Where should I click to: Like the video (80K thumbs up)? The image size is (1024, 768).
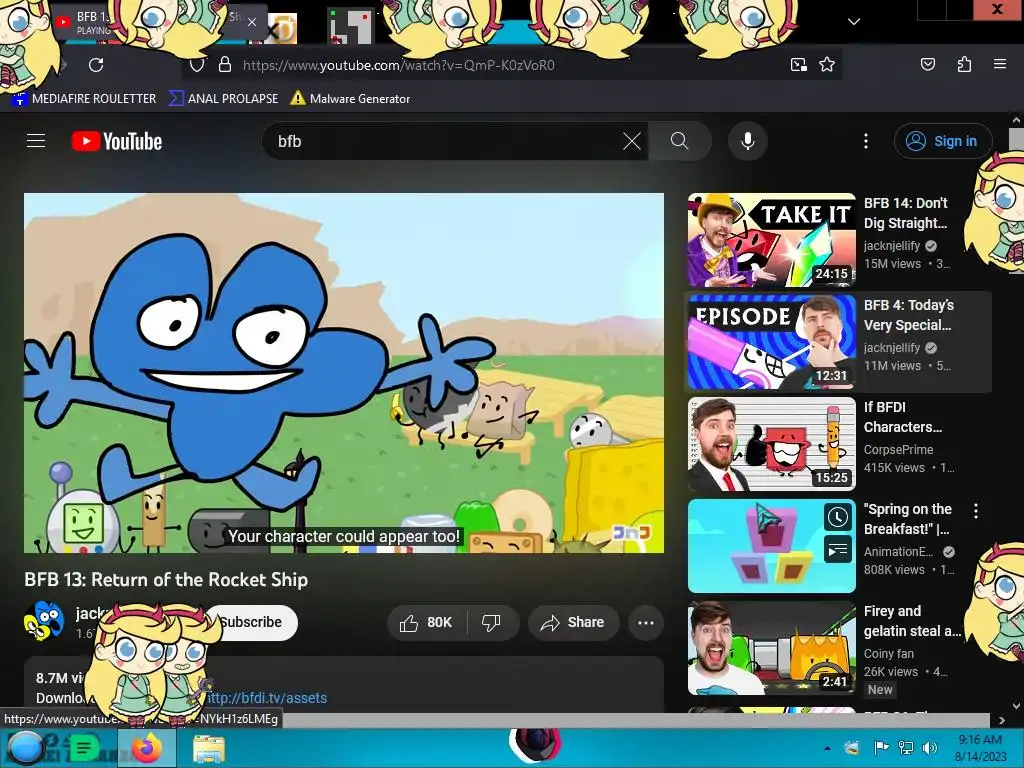tap(427, 622)
